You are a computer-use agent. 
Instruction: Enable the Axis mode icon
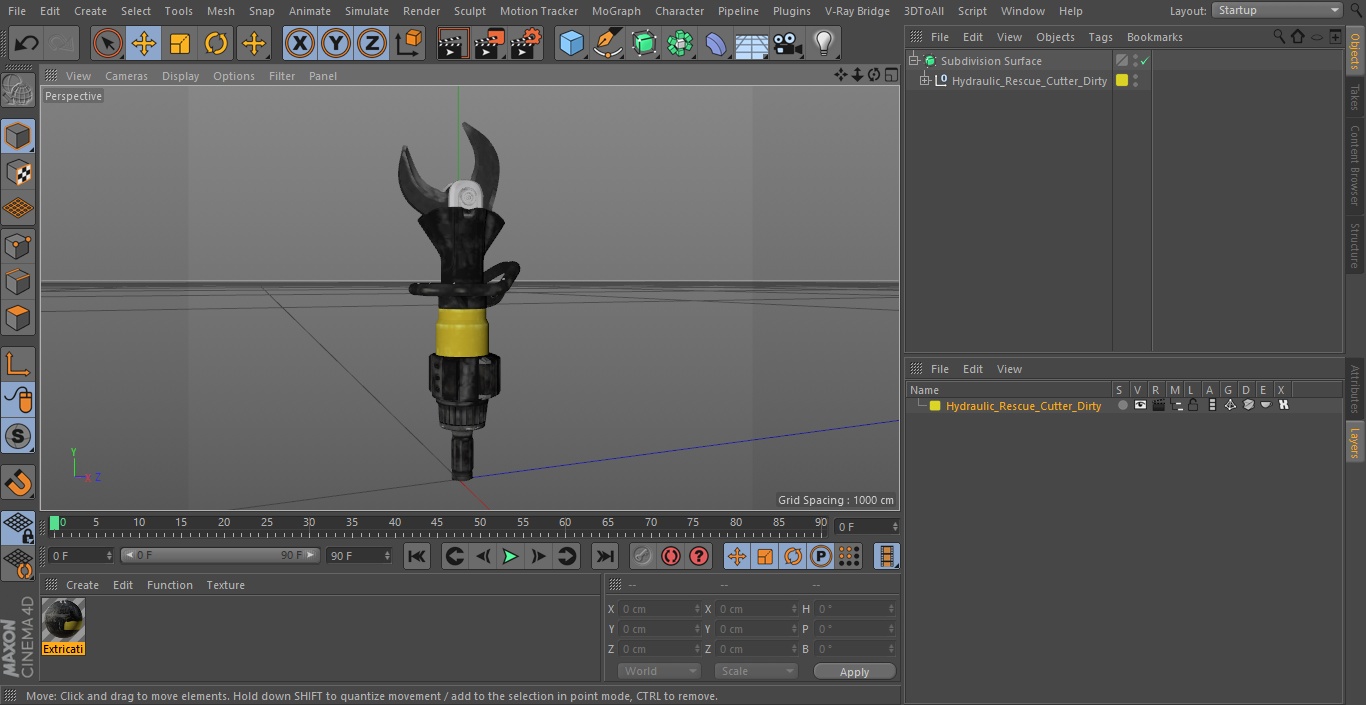[x=18, y=364]
